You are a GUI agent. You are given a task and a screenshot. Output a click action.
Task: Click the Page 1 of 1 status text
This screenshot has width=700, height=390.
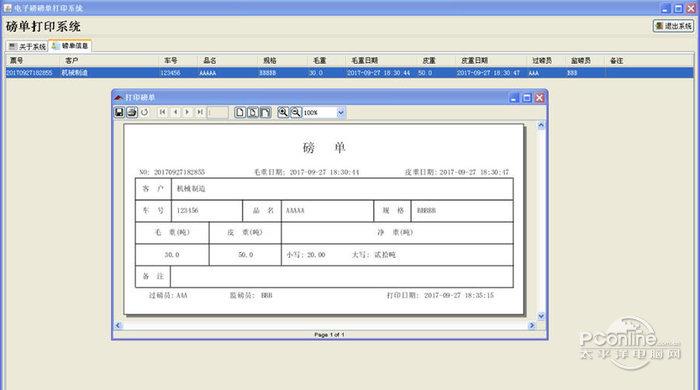pyautogui.click(x=329, y=335)
